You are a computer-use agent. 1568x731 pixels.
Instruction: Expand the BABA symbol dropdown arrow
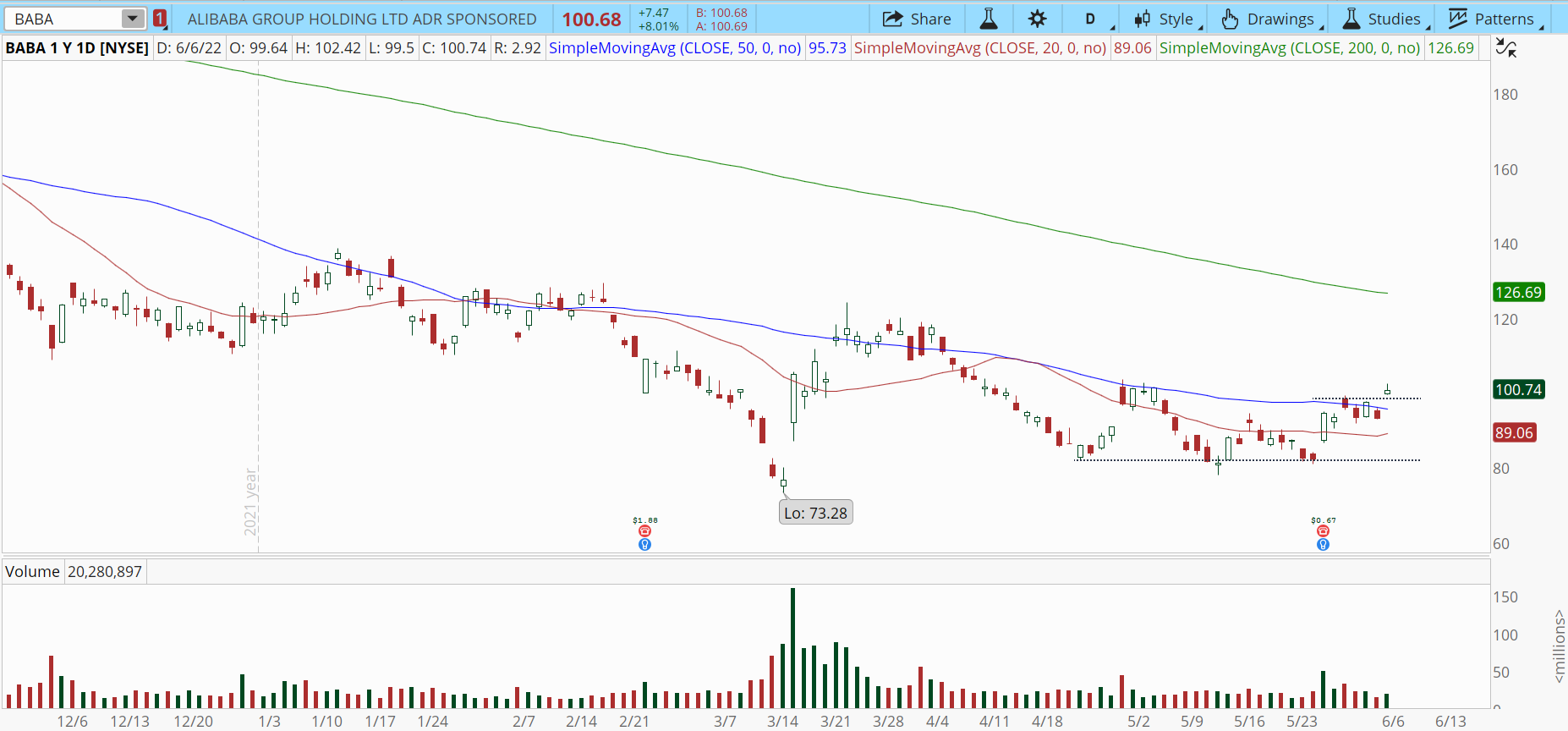[x=133, y=19]
